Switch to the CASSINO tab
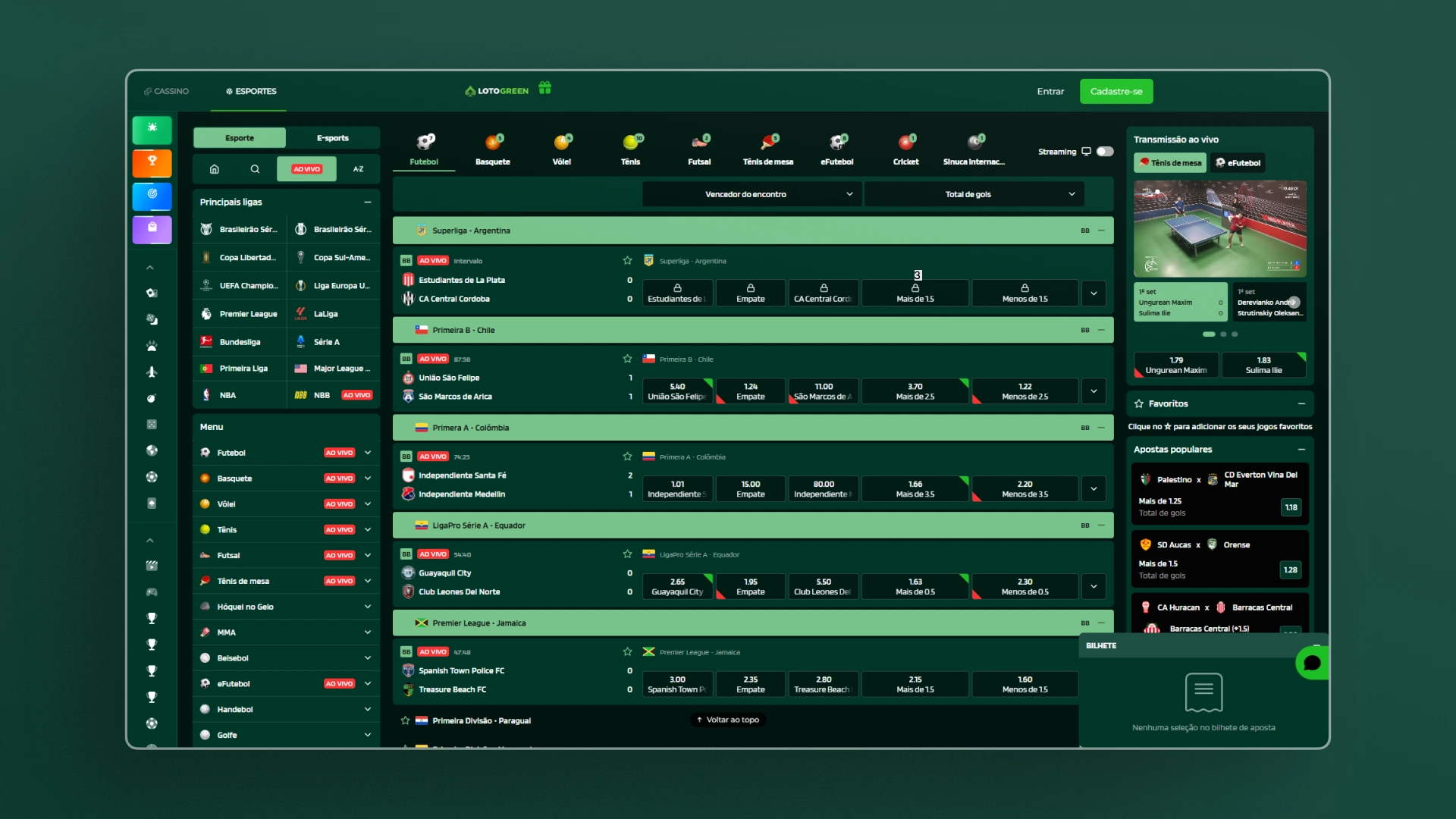Viewport: 1456px width, 819px height. pos(167,91)
